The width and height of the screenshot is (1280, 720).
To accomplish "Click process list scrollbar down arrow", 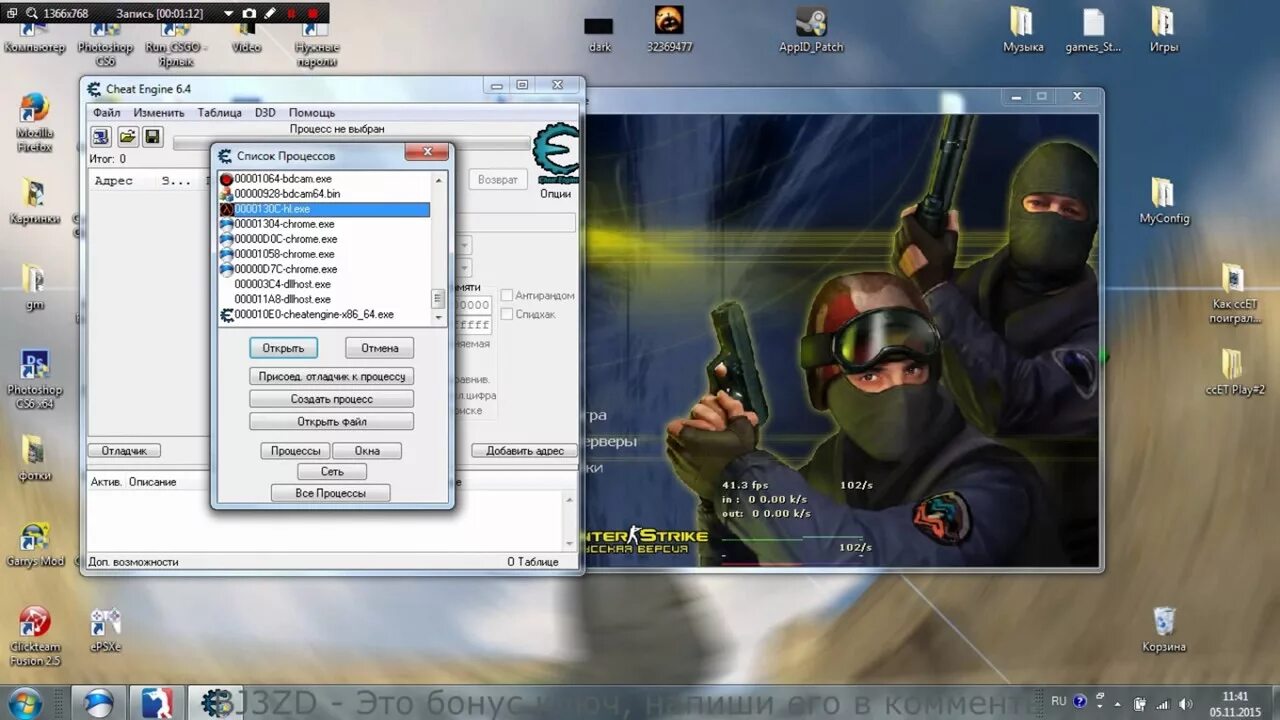I will (x=438, y=316).
